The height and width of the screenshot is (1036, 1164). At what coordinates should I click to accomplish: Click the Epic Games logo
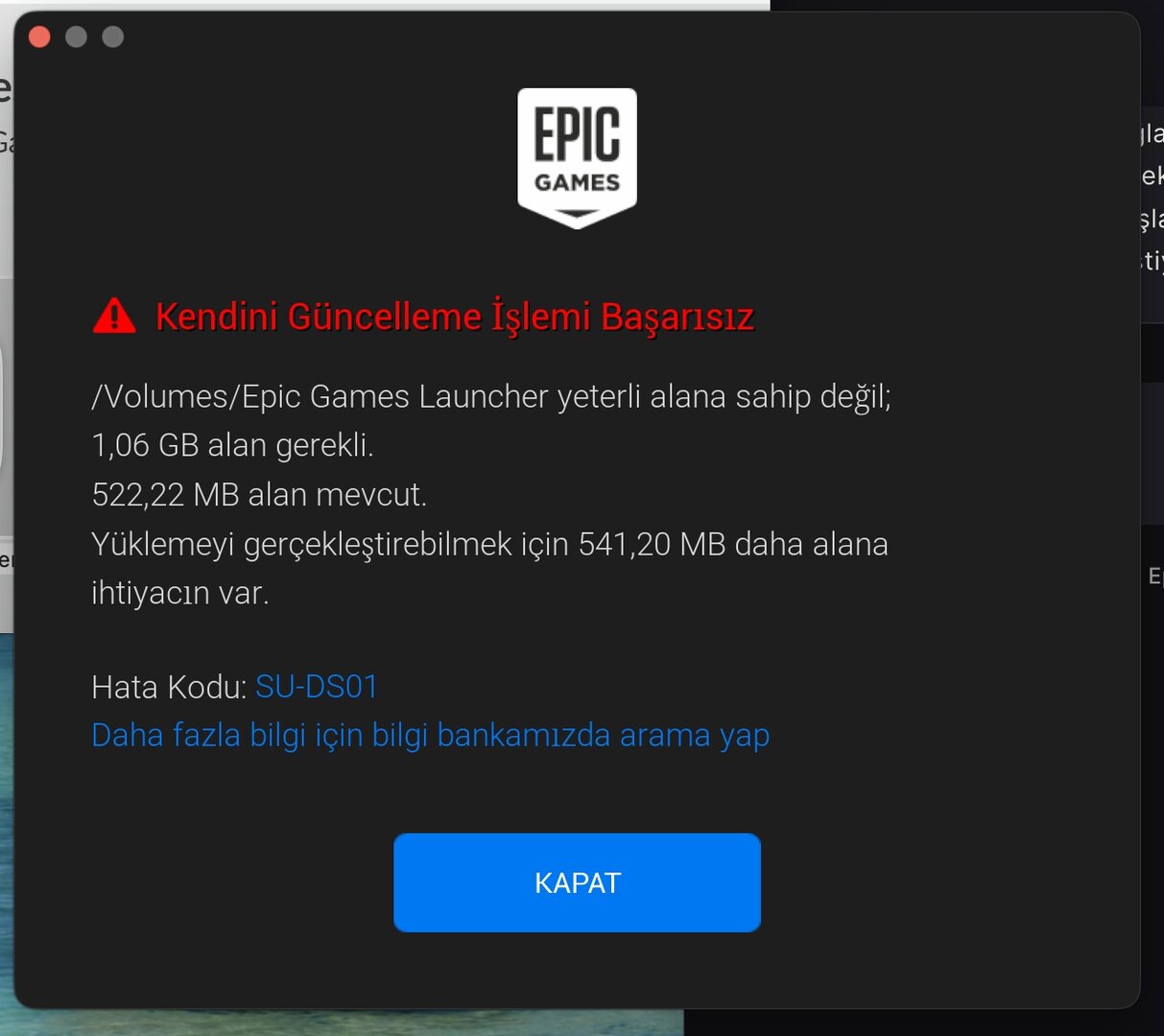point(577,158)
